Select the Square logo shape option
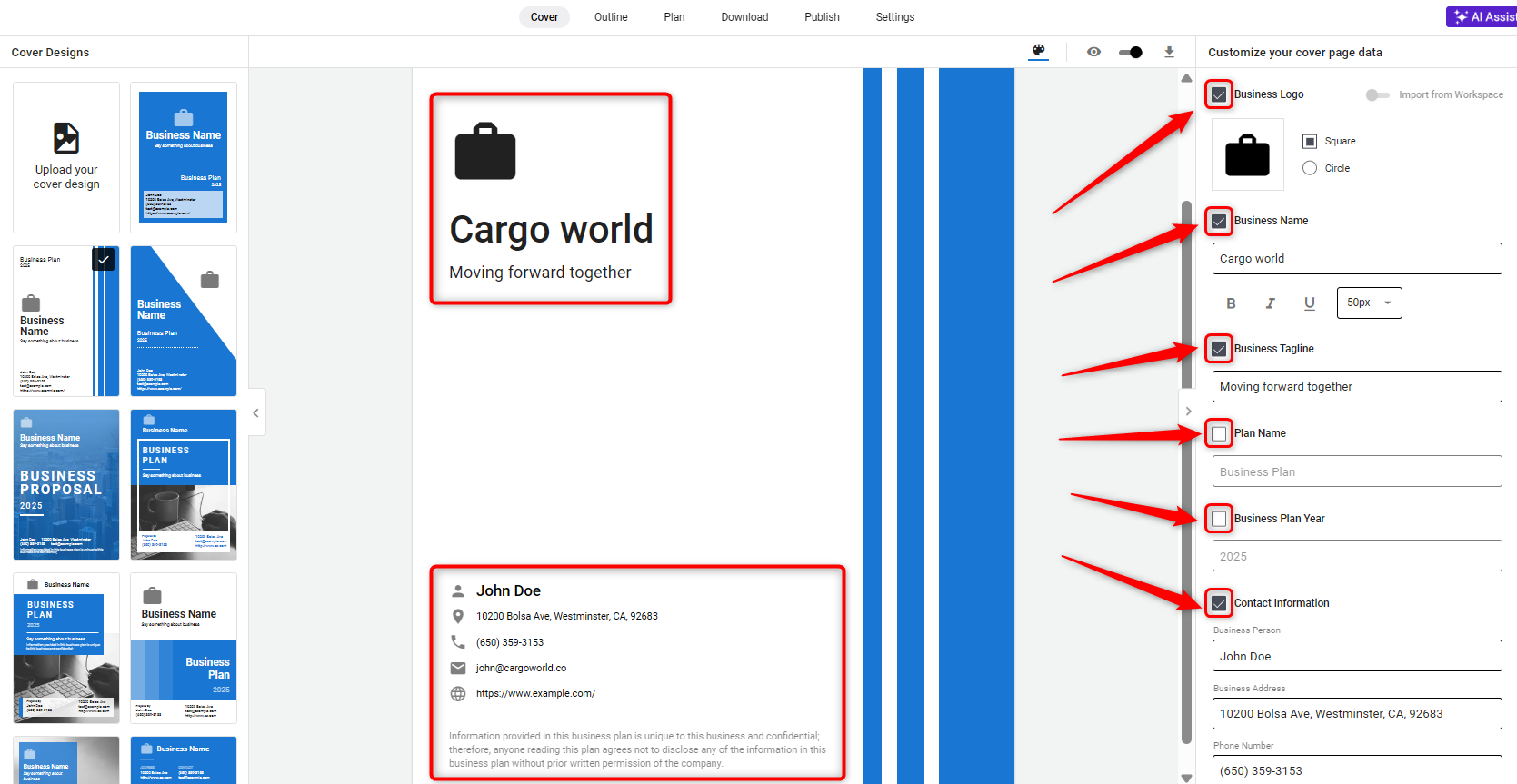Screen dimensions: 1517x784 tap(1310, 141)
